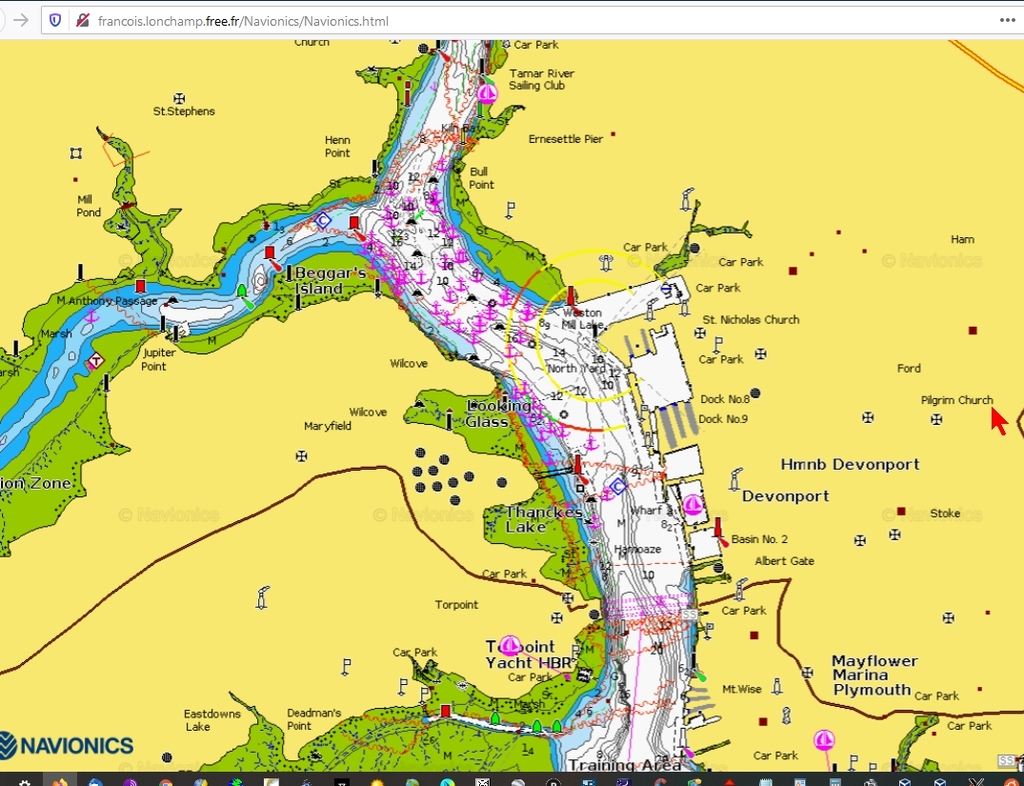This screenshot has width=1024, height=786.
Task: Select the Basin No. 2 label
Action: 760,539
